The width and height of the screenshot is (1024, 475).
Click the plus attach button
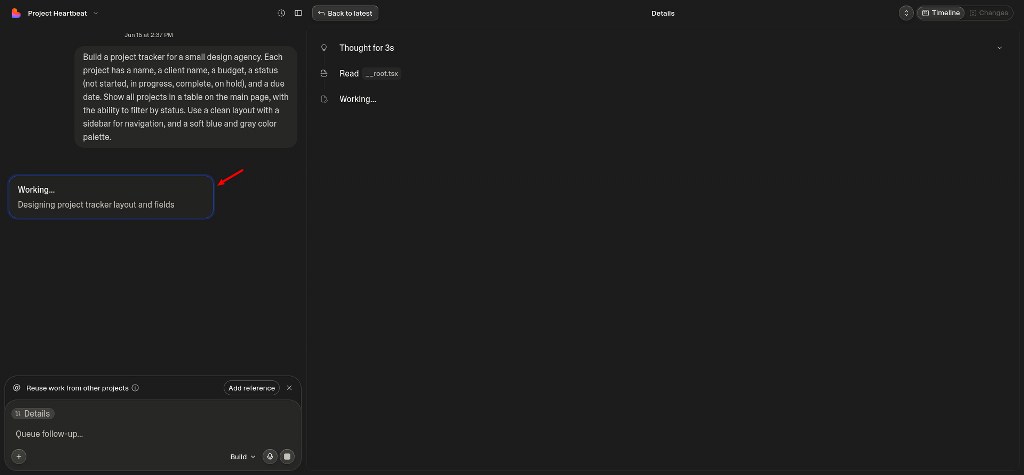coord(19,457)
